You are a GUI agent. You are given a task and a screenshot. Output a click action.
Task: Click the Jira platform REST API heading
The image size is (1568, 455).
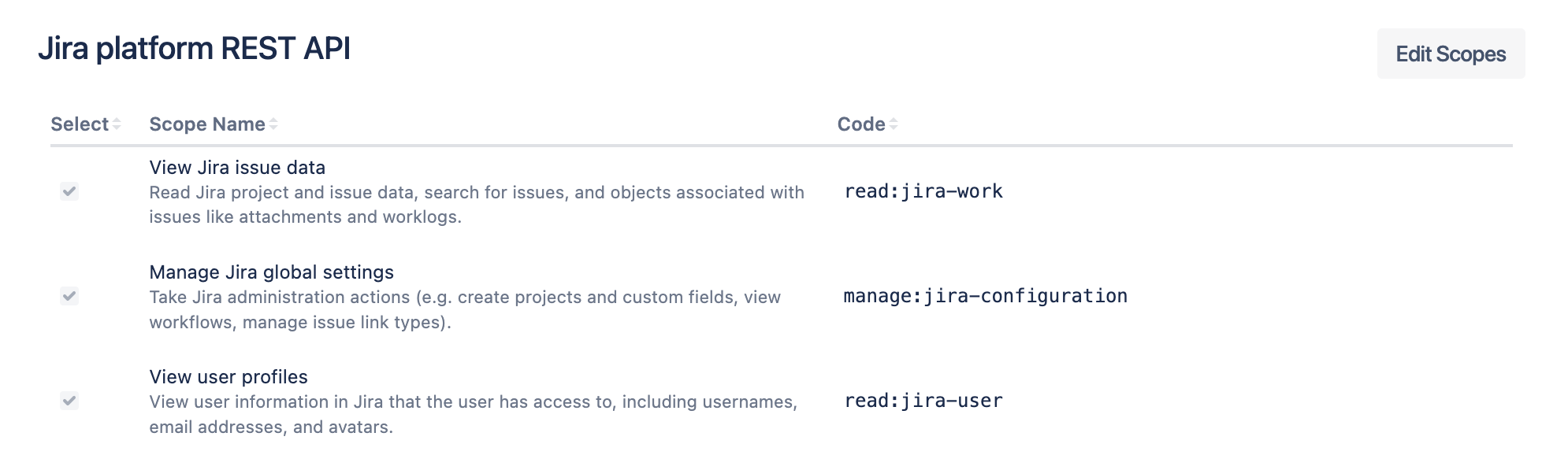coord(196,49)
